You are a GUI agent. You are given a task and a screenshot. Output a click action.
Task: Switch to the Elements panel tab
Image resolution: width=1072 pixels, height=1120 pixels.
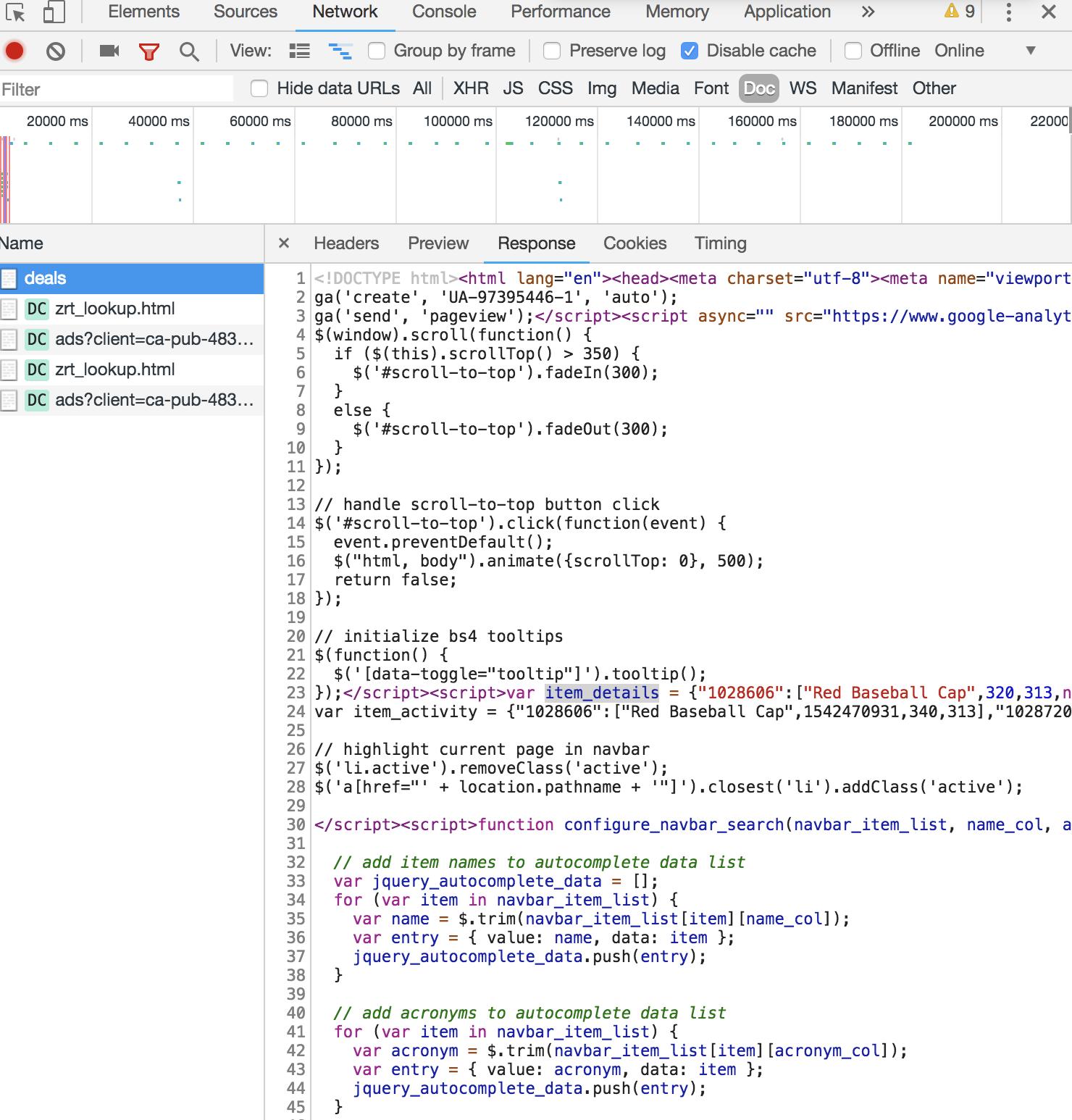[143, 12]
